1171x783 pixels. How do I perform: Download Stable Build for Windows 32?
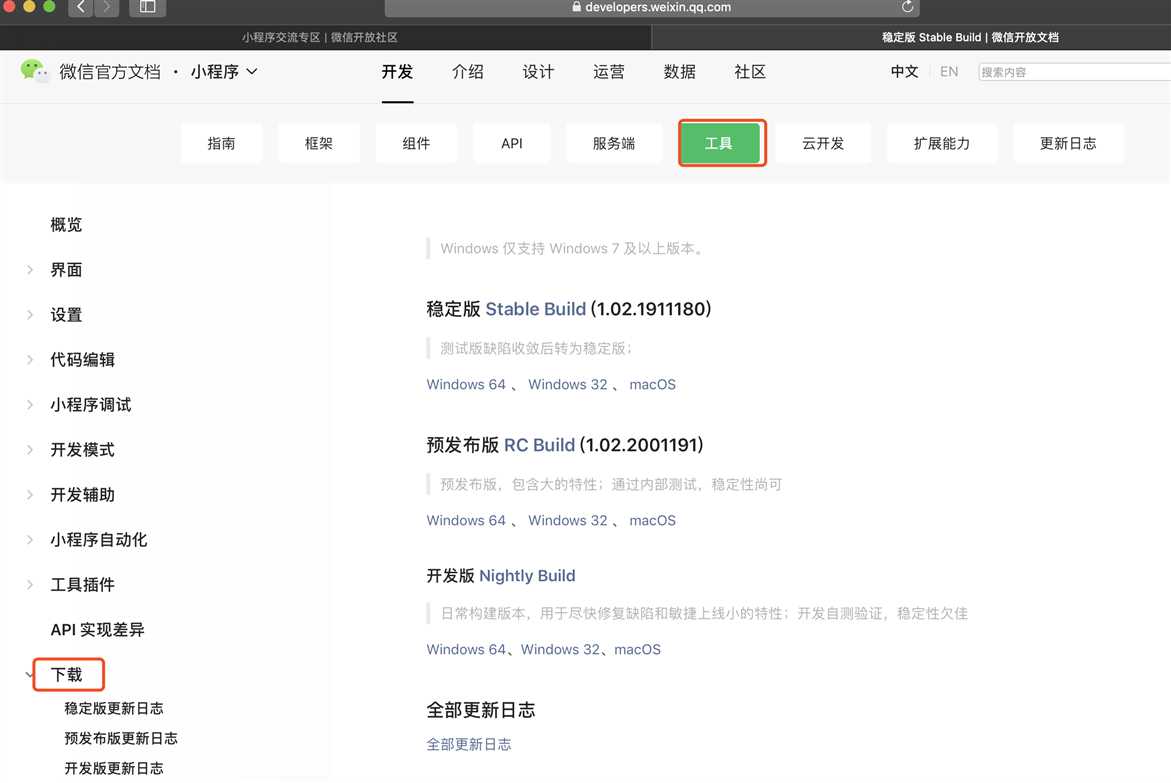pyautogui.click(x=568, y=385)
